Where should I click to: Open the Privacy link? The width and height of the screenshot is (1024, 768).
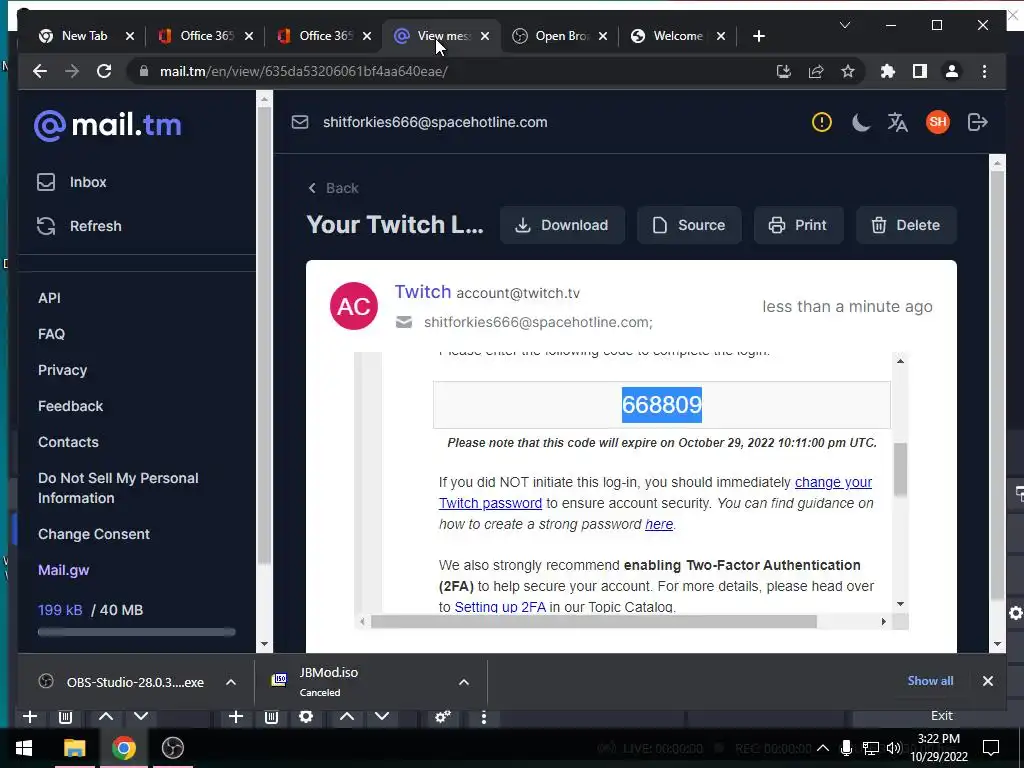pyautogui.click(x=63, y=370)
